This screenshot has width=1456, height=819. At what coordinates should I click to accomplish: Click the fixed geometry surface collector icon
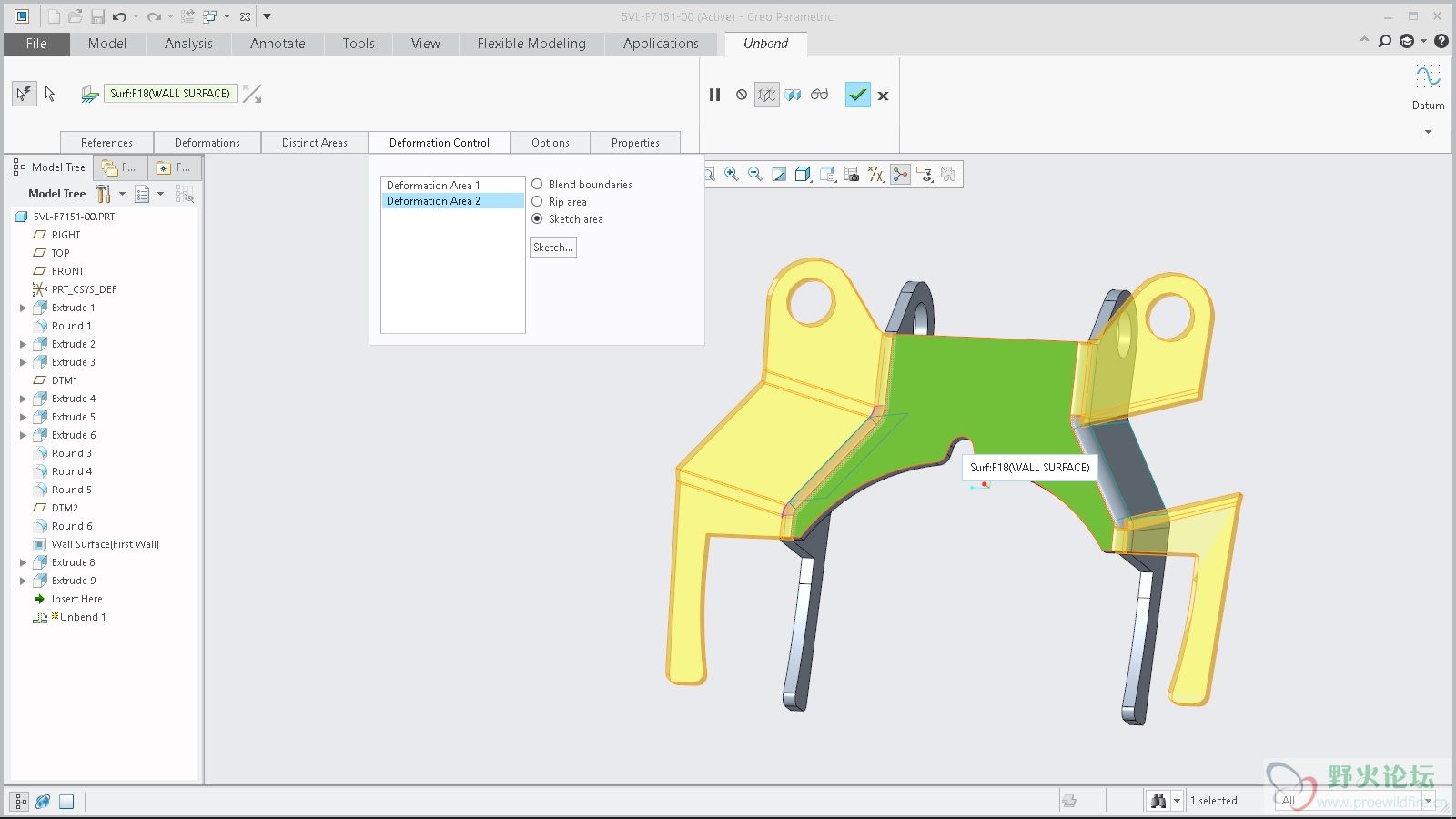pos(89,93)
